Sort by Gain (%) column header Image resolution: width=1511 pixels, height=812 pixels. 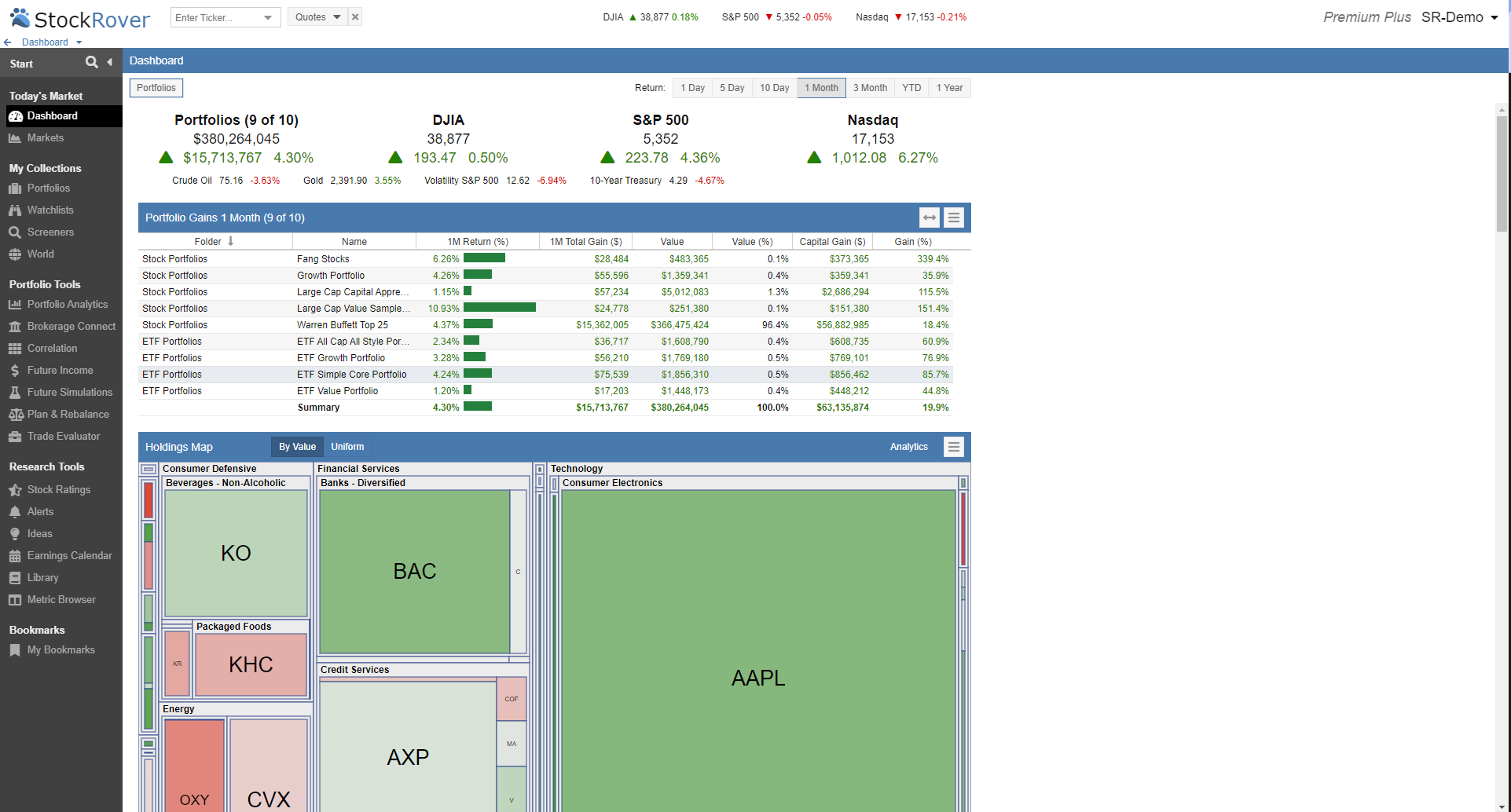pos(913,242)
